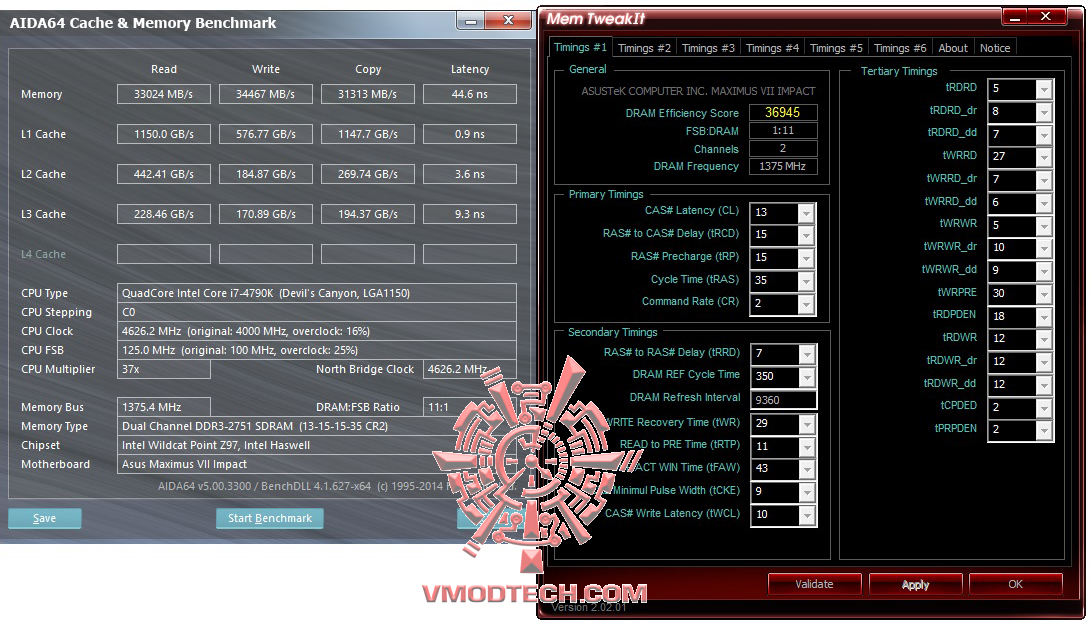
Task: Open the tWRRD dropdown
Action: (x=1043, y=157)
